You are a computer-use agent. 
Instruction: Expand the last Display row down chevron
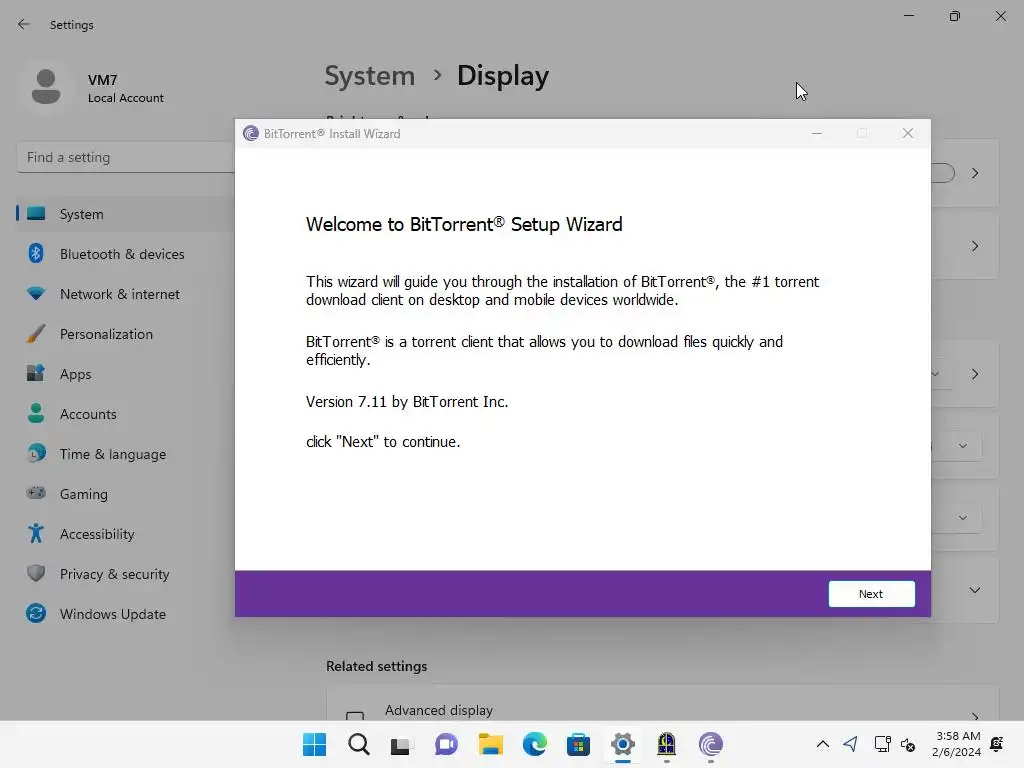[x=975, y=590]
